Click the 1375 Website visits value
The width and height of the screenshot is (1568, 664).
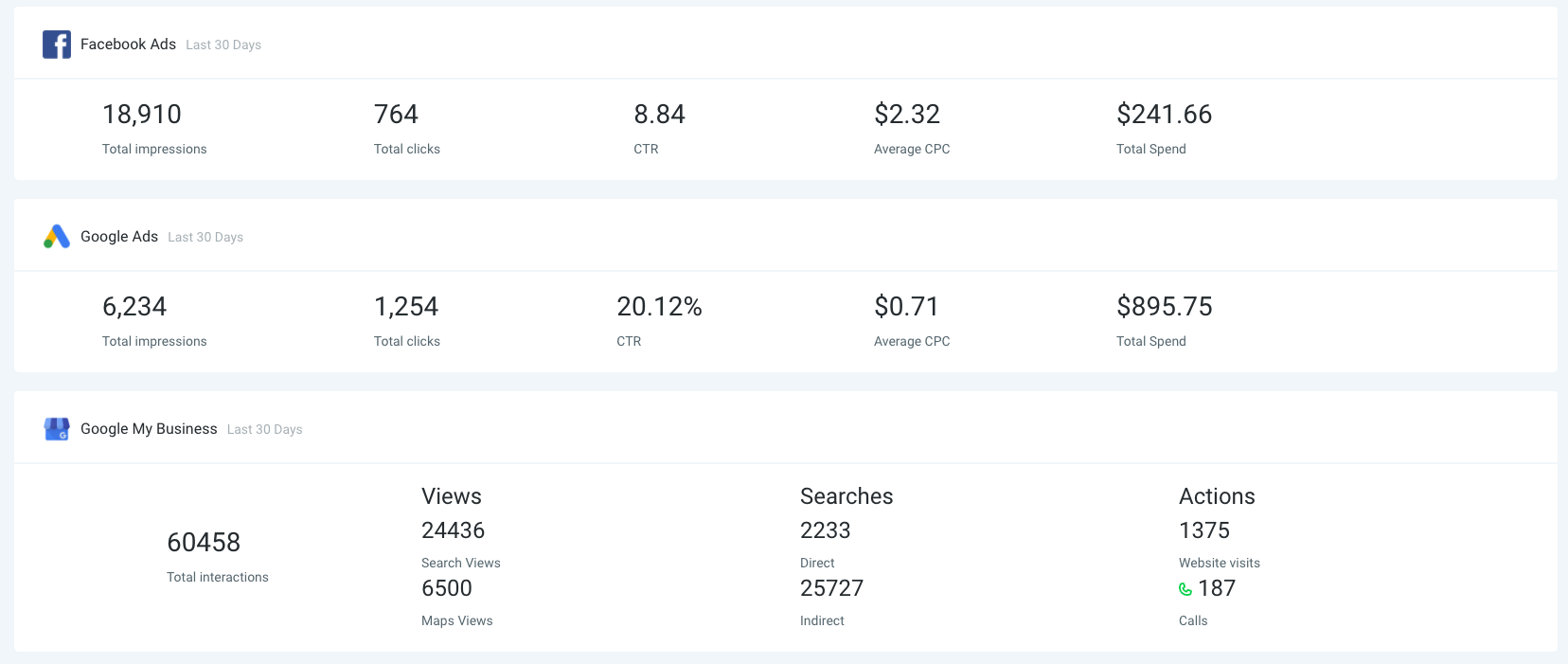click(x=1204, y=530)
